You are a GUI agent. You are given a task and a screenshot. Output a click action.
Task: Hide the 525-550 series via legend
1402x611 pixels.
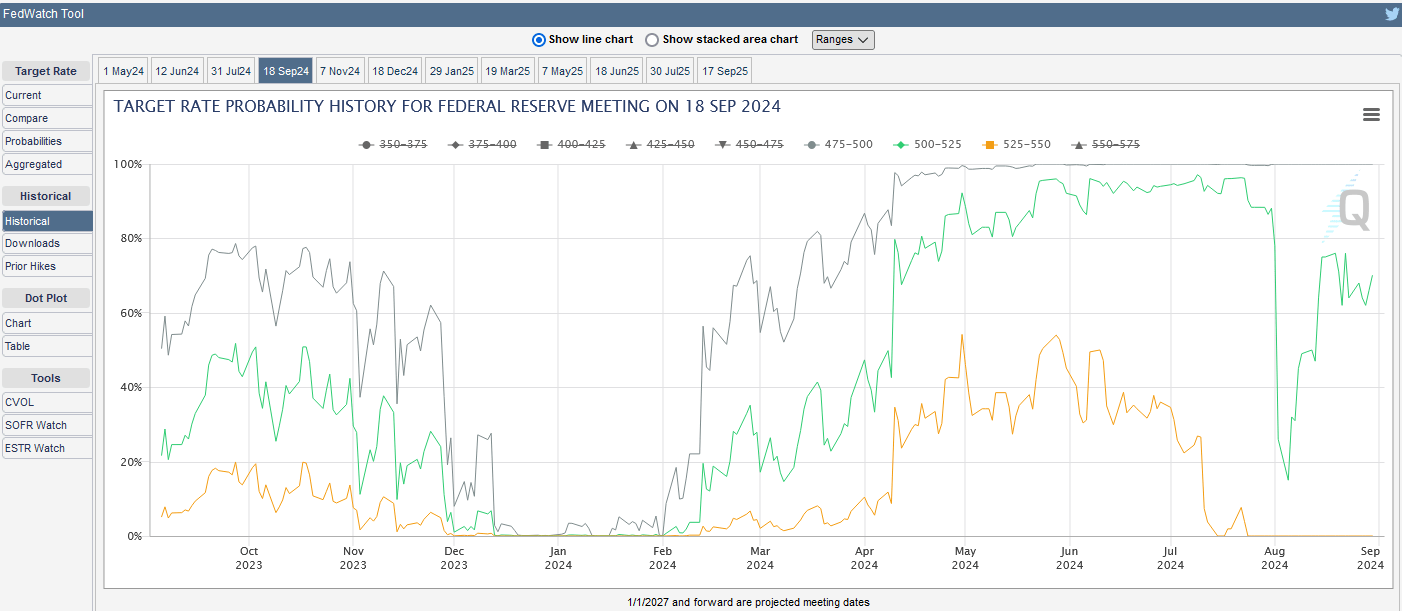(x=1028, y=144)
